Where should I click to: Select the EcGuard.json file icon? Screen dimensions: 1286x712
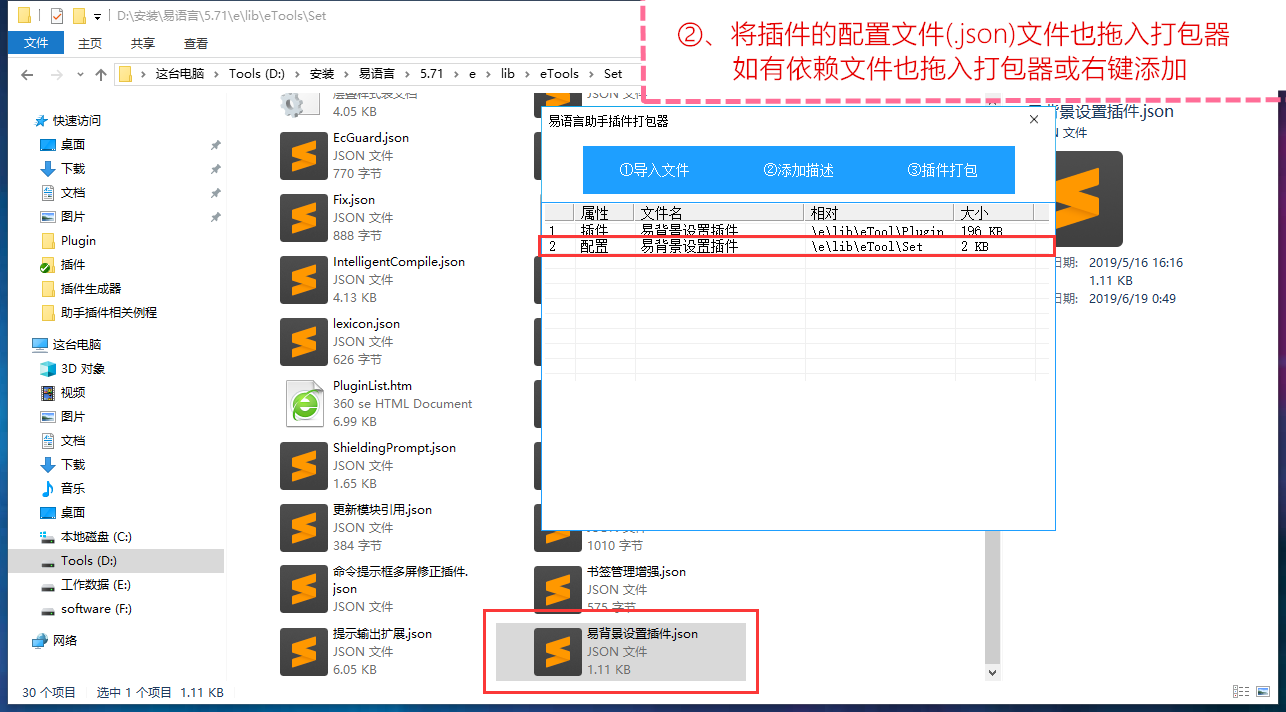tap(304, 155)
